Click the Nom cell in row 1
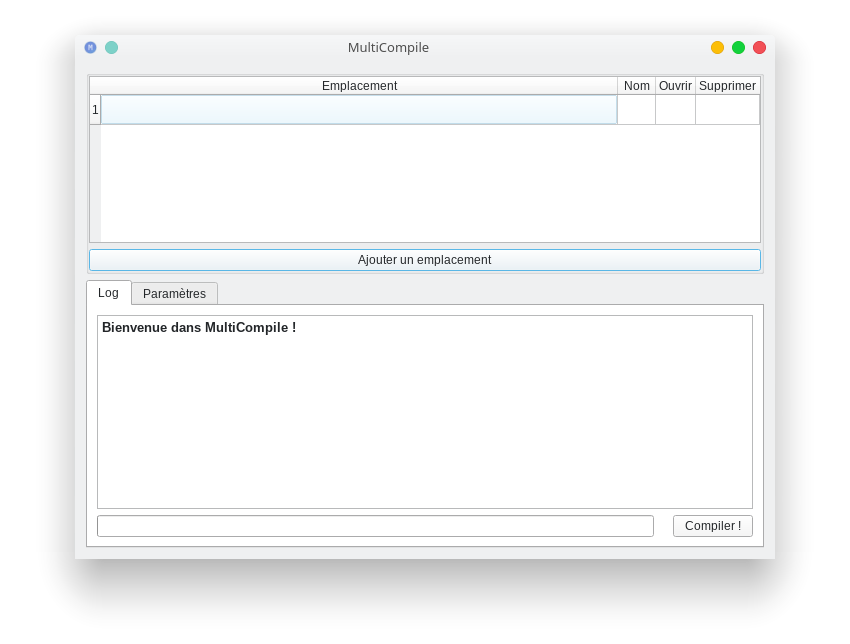850x644 pixels. pyautogui.click(x=636, y=110)
